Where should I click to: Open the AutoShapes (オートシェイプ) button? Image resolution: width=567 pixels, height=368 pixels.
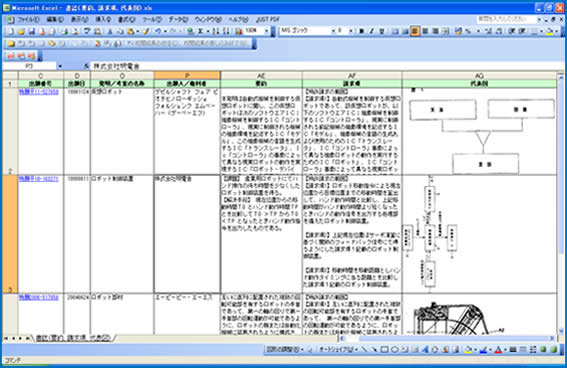[x=337, y=349]
